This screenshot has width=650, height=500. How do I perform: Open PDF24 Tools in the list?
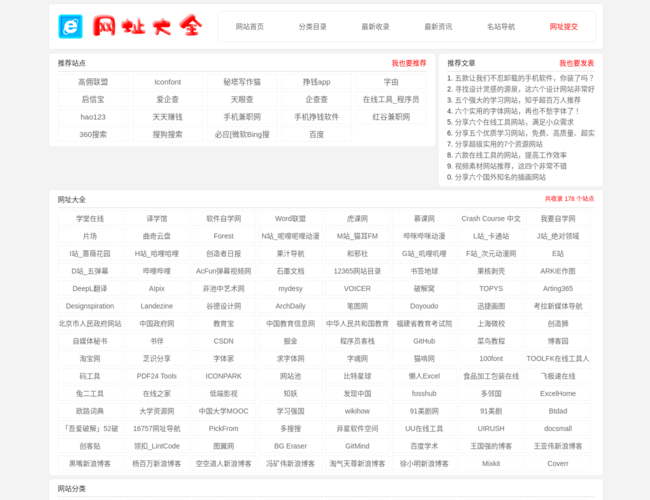(157, 376)
